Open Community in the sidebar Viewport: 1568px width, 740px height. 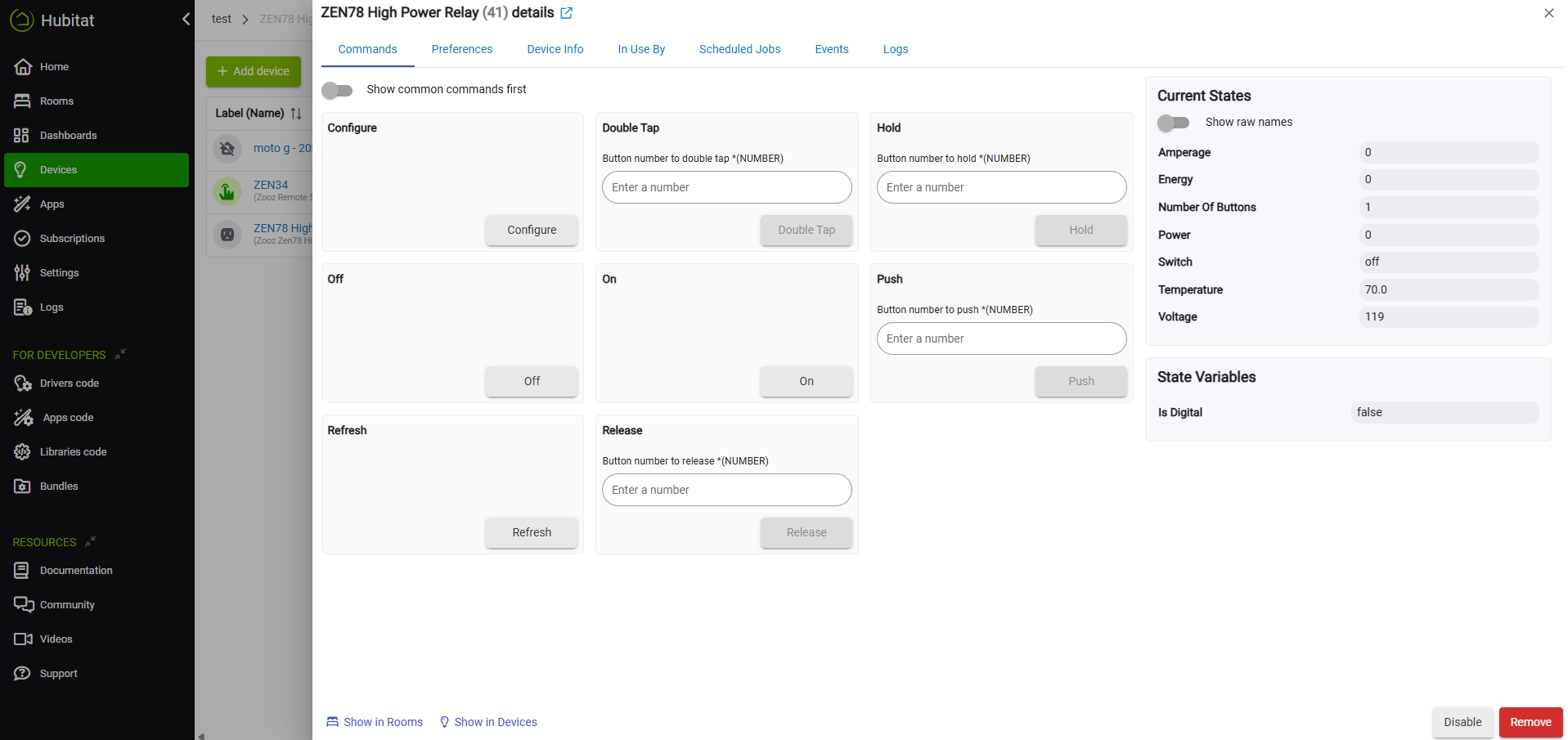pyautogui.click(x=97, y=605)
